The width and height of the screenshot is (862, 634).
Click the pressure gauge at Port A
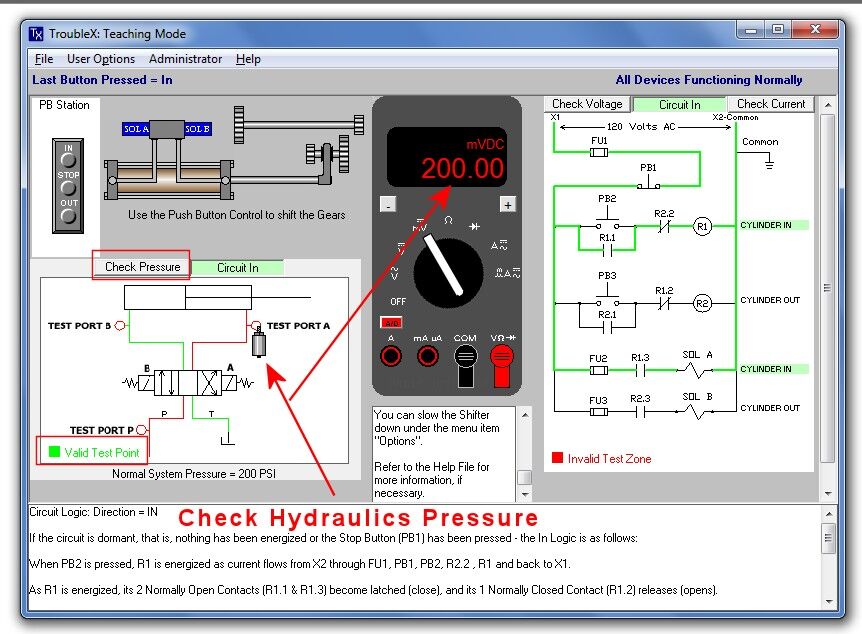[259, 342]
